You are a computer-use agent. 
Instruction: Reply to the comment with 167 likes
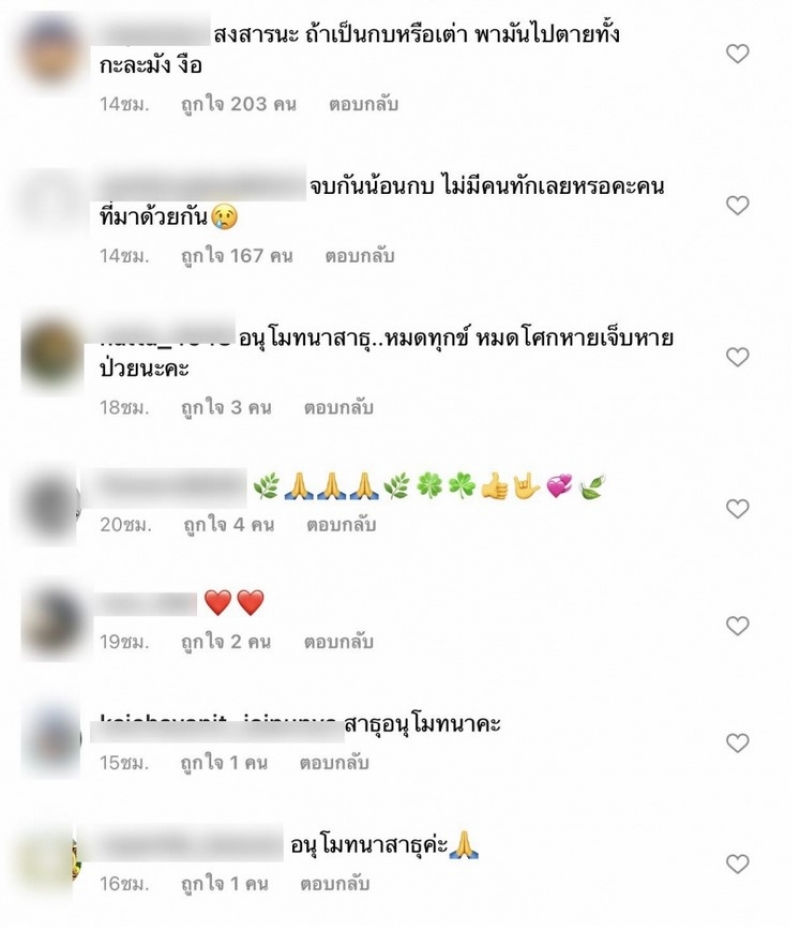click(x=359, y=256)
